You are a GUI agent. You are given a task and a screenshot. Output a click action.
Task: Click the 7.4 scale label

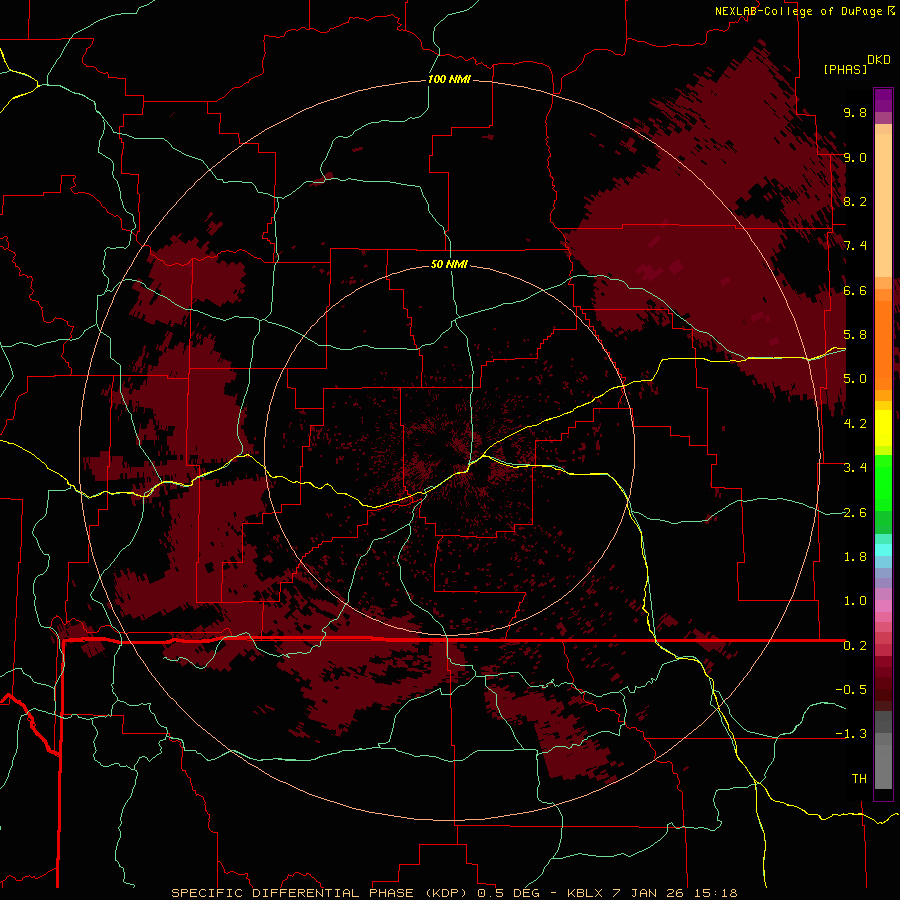pyautogui.click(x=855, y=246)
